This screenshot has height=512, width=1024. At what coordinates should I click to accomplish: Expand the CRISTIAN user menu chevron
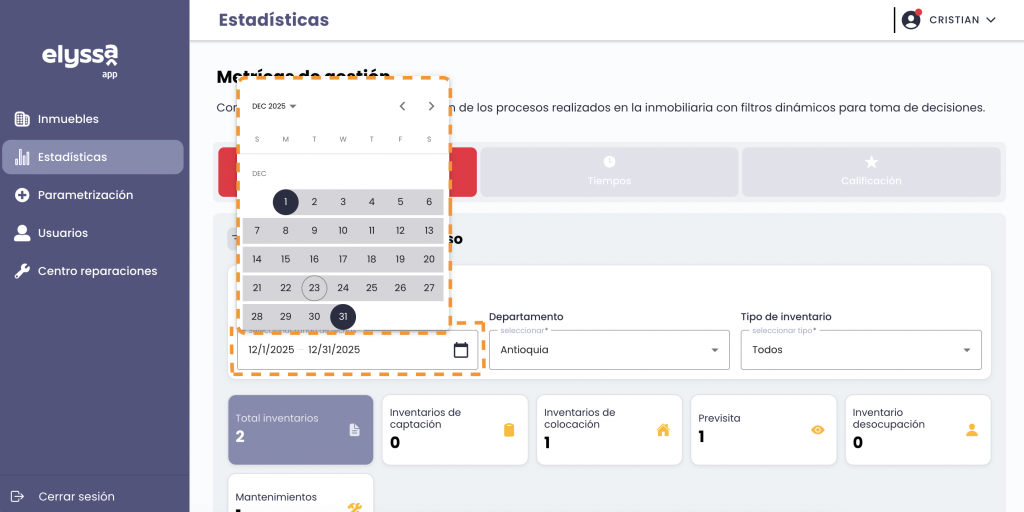[991, 20]
